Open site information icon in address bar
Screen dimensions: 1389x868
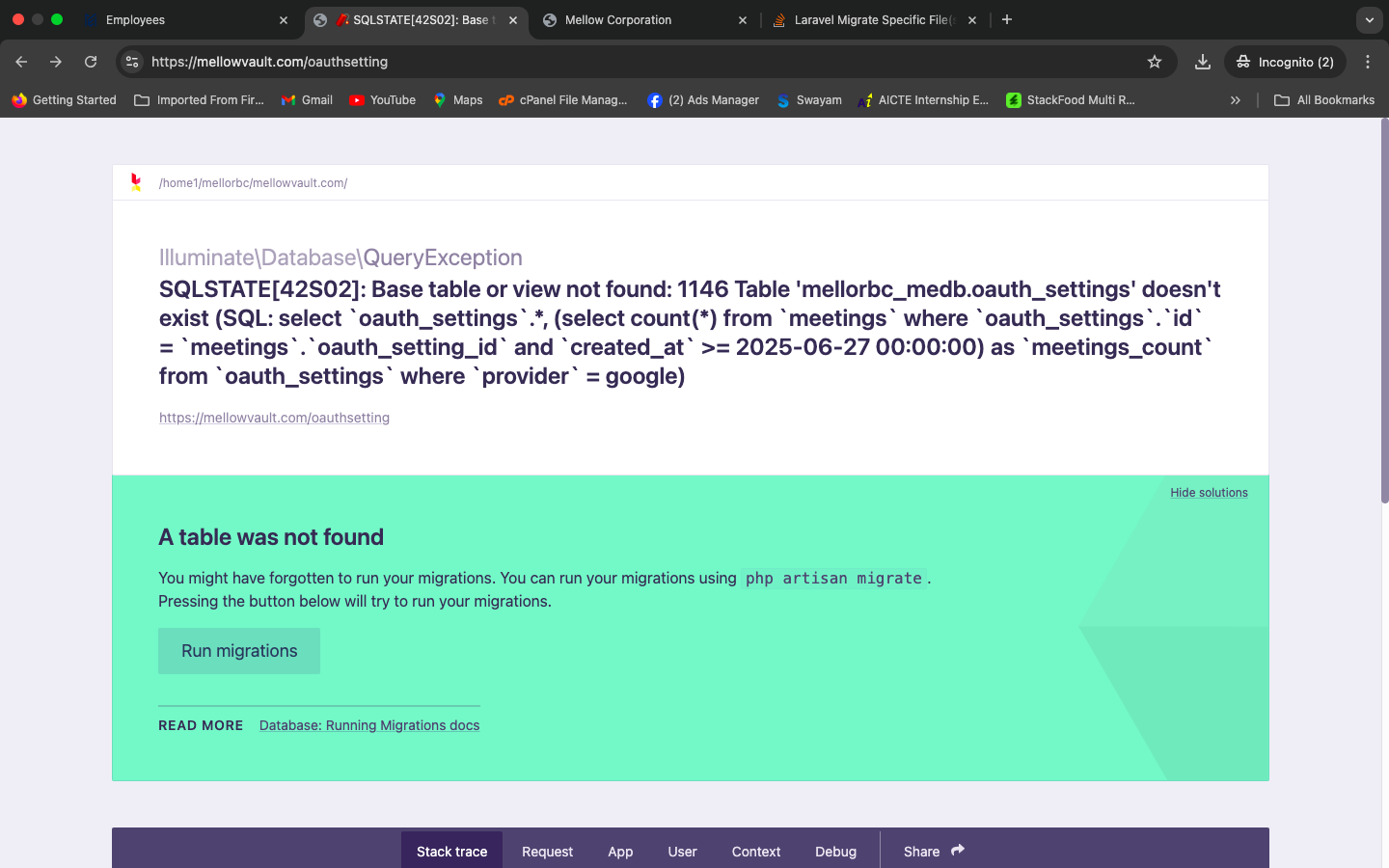(x=132, y=62)
